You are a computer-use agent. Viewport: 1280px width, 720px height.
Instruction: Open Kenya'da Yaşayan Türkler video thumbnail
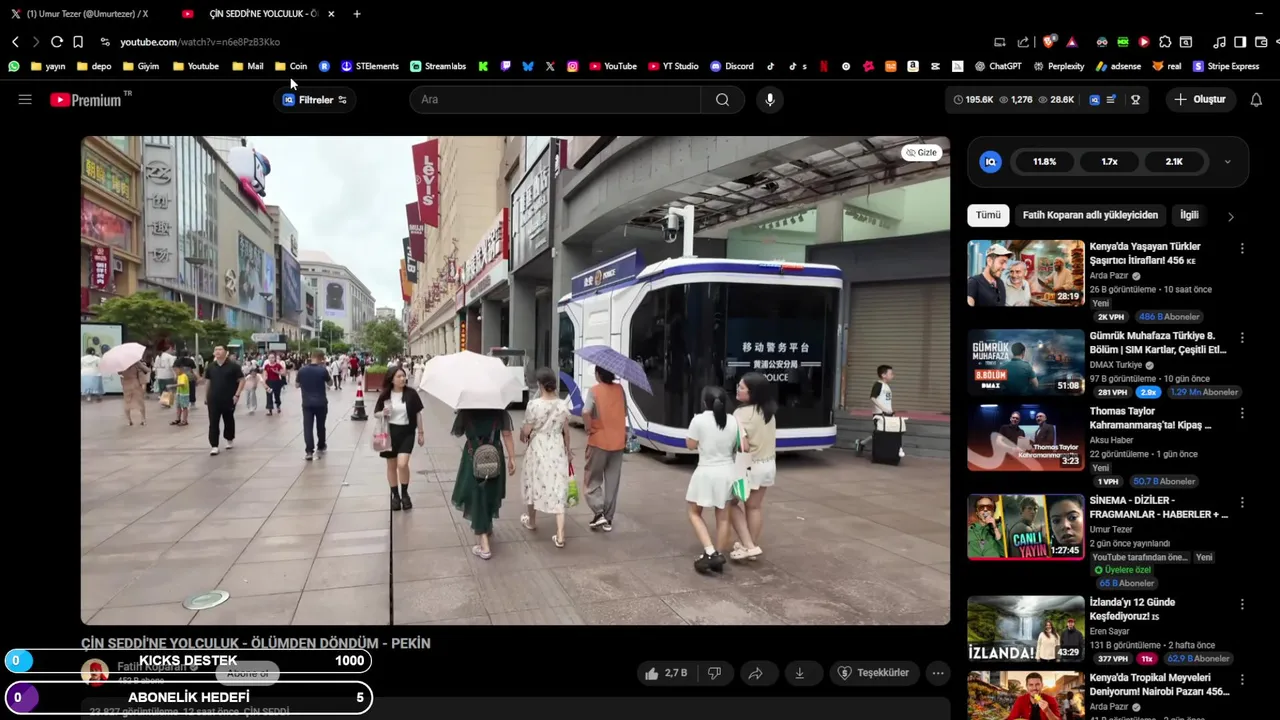tap(1025, 273)
